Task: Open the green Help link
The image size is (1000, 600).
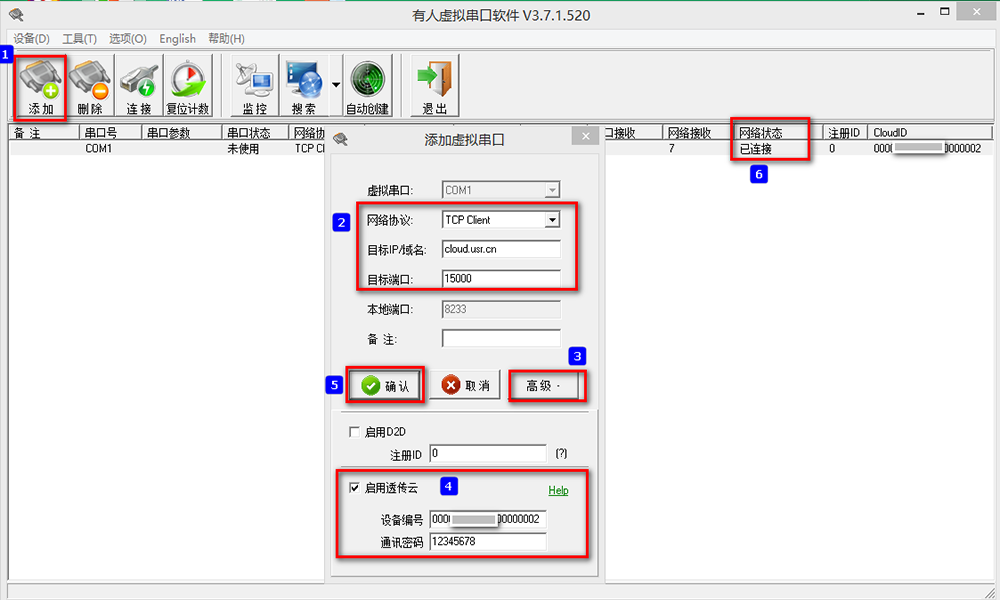Action: [558, 490]
